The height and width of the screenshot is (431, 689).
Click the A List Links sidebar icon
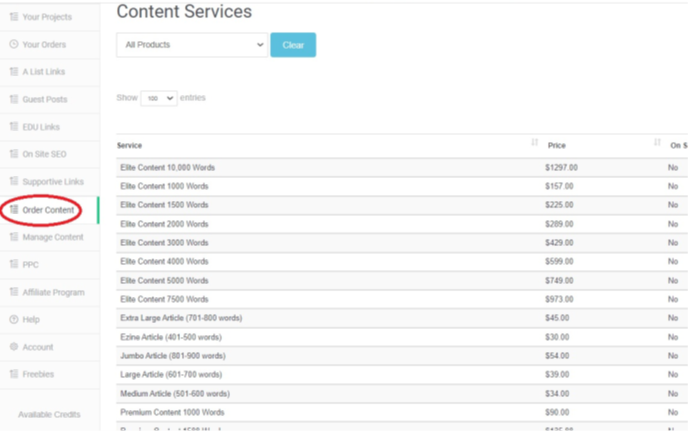point(13,72)
